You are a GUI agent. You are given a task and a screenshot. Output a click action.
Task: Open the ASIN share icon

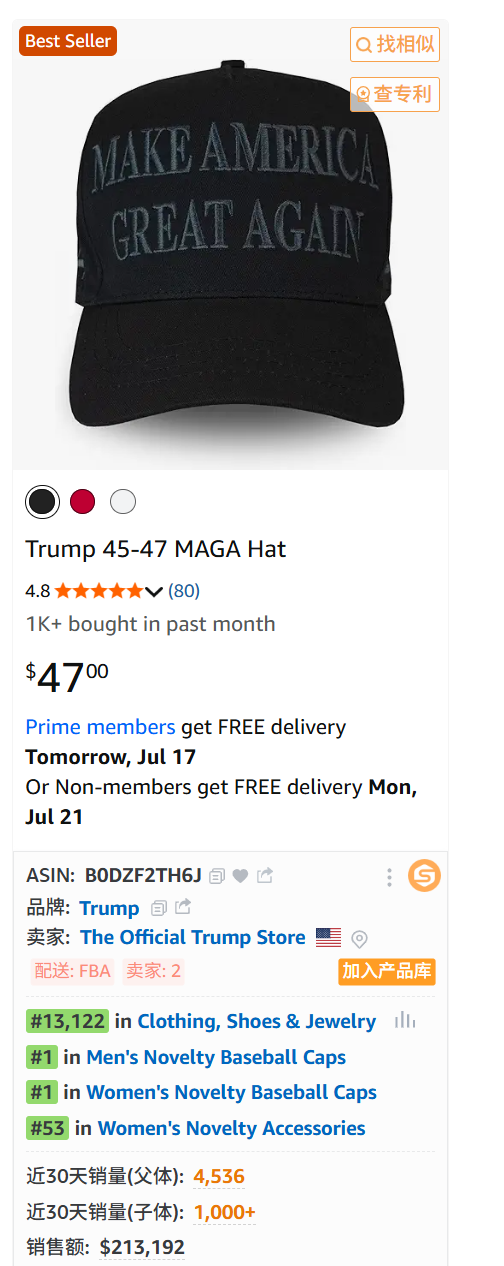coord(265,876)
